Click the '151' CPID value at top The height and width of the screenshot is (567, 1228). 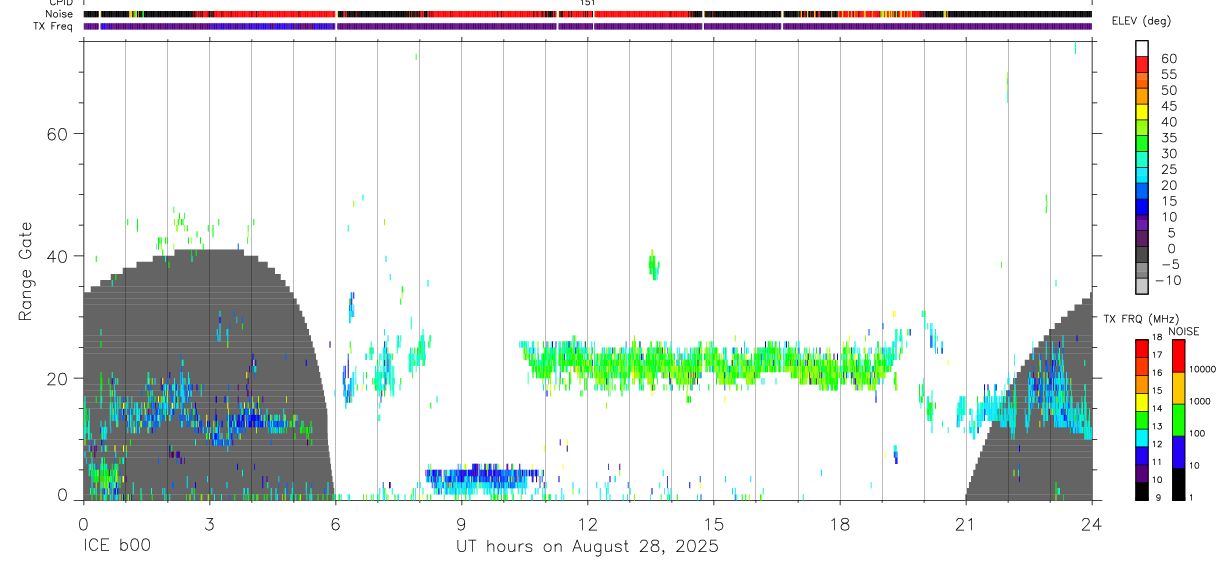(588, 3)
